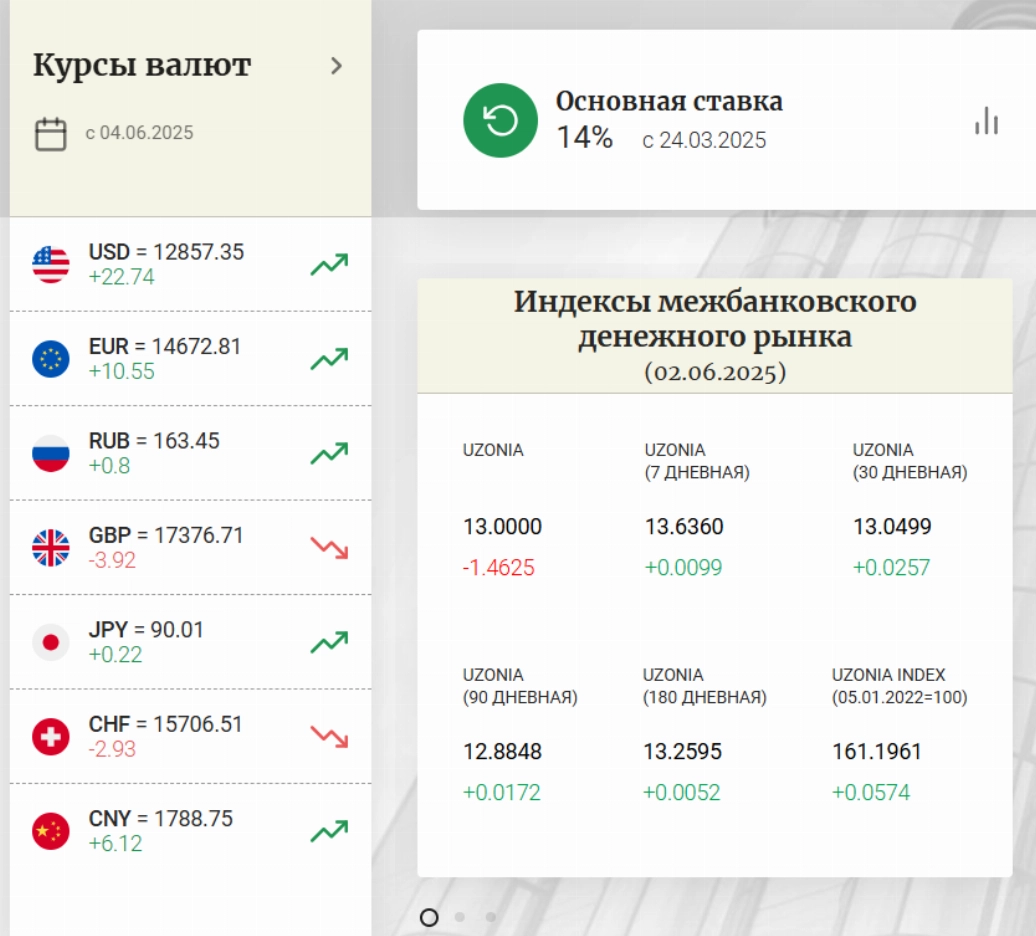Click the '+0.22' JPY change value
The image size is (1036, 936).
116,655
